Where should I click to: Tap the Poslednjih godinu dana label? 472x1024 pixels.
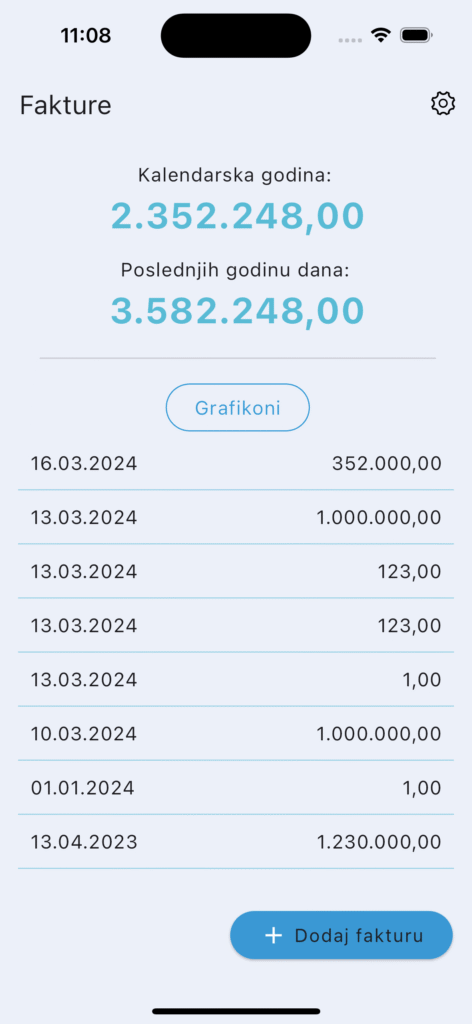pos(235,270)
